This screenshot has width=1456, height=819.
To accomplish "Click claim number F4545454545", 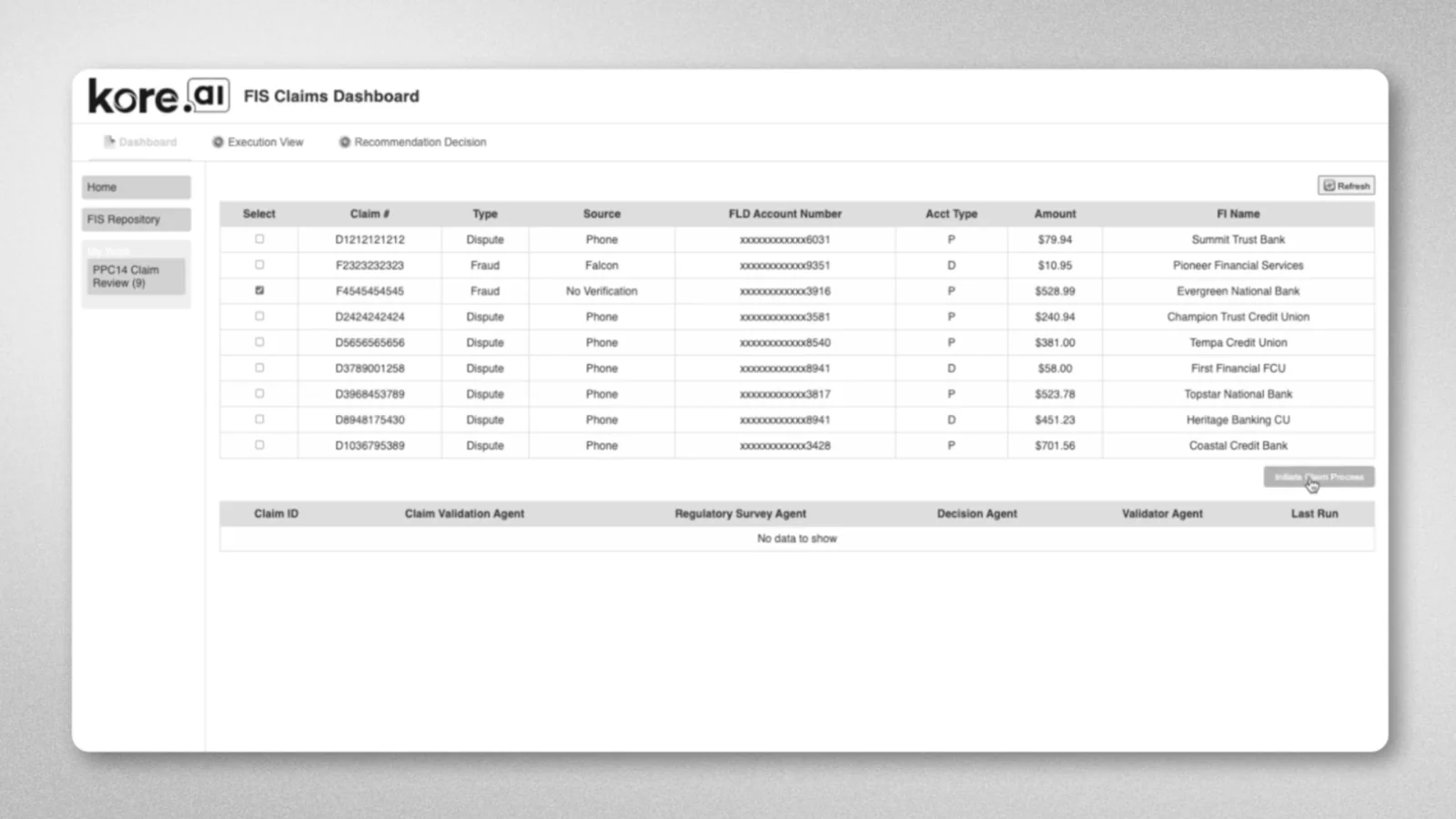I will (369, 291).
